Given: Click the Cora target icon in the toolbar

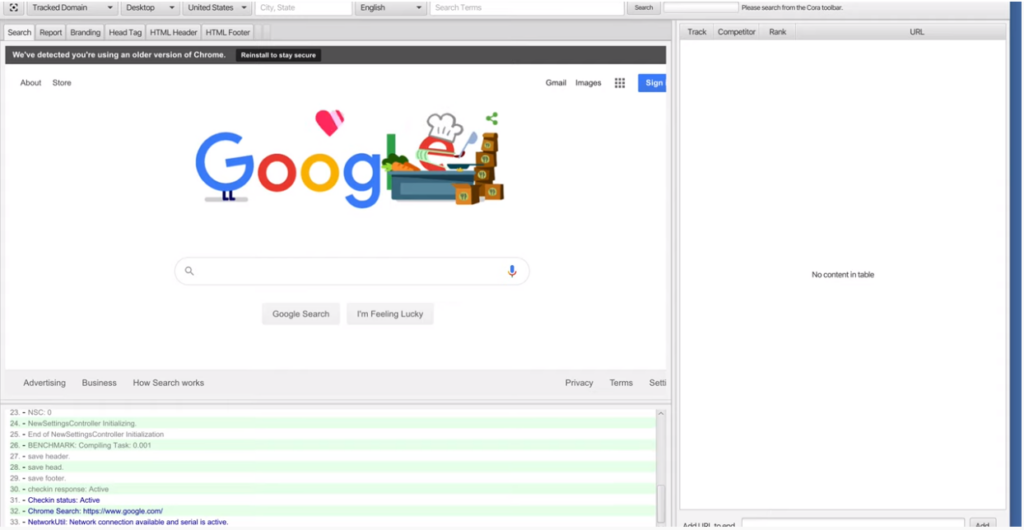Looking at the screenshot, I should (13, 8).
